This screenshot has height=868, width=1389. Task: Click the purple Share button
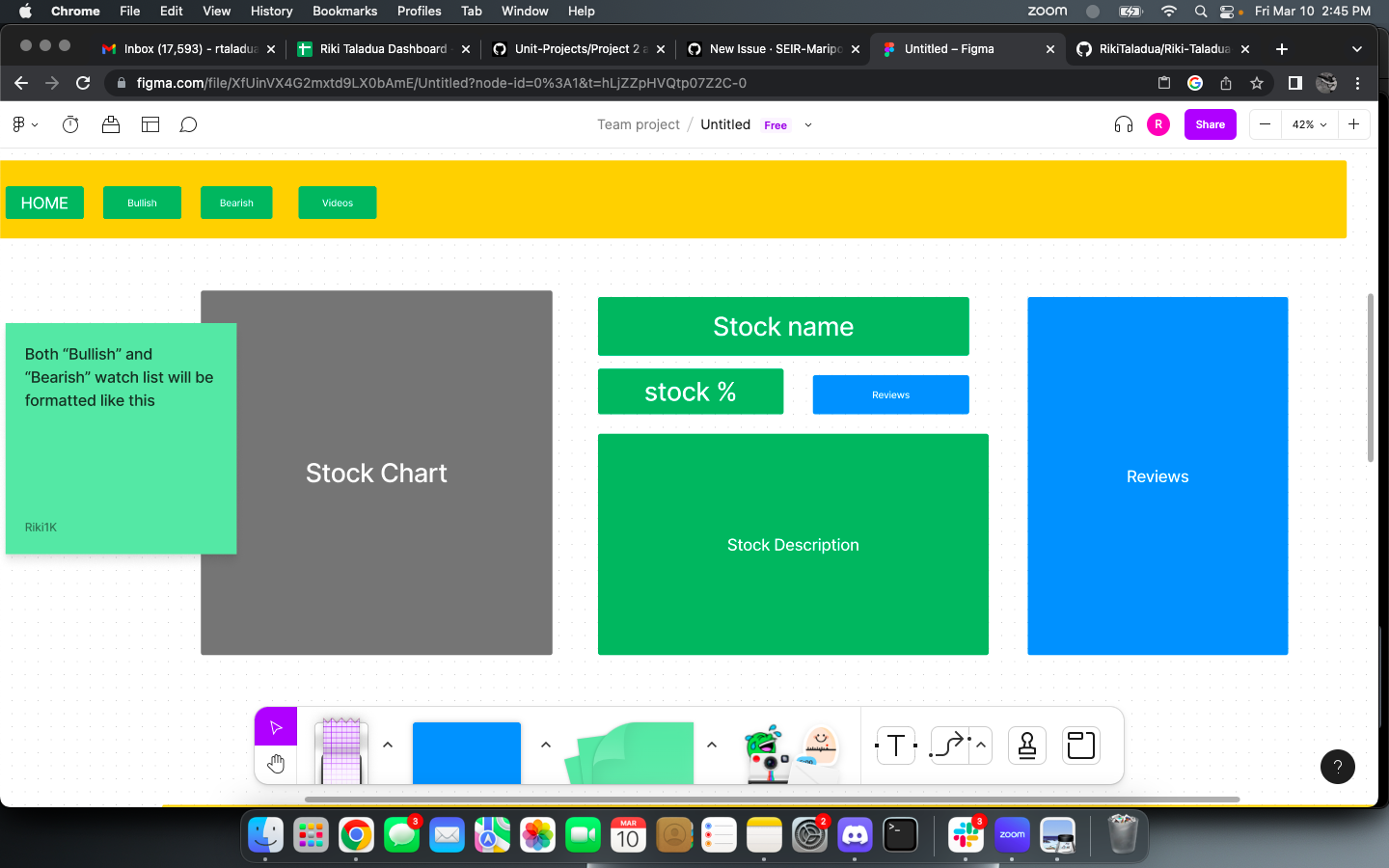point(1210,124)
